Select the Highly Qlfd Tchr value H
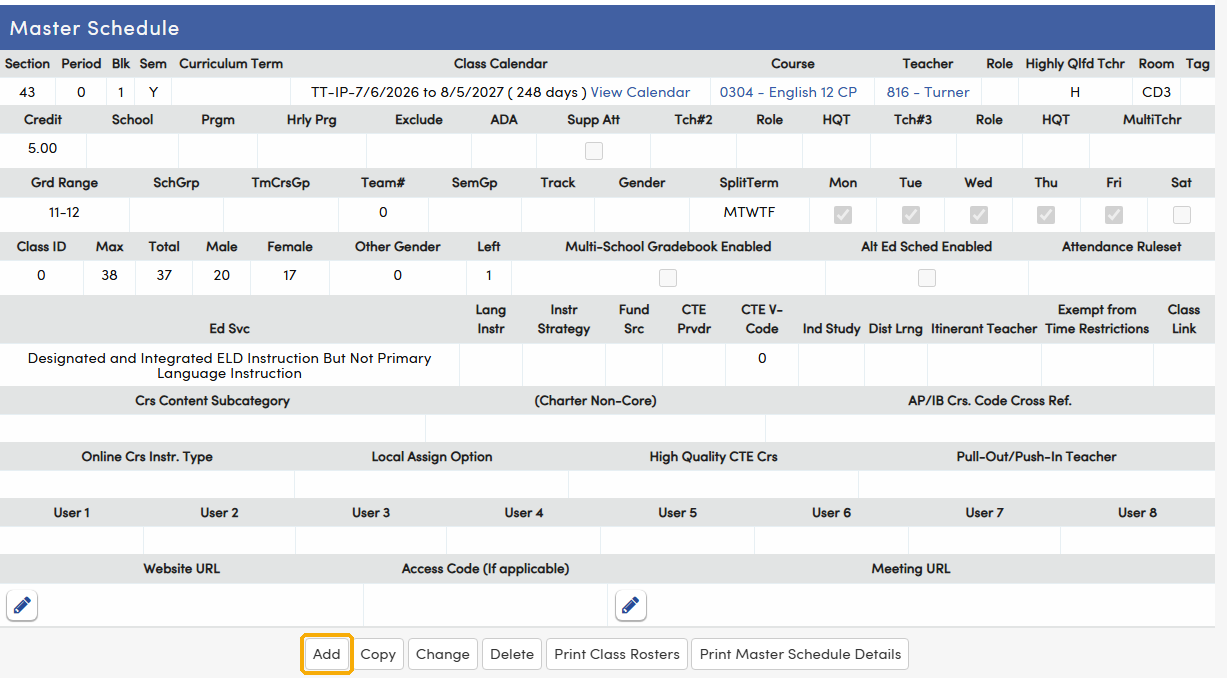Screen dimensions: 1231x678 pyautogui.click(x=1075, y=92)
